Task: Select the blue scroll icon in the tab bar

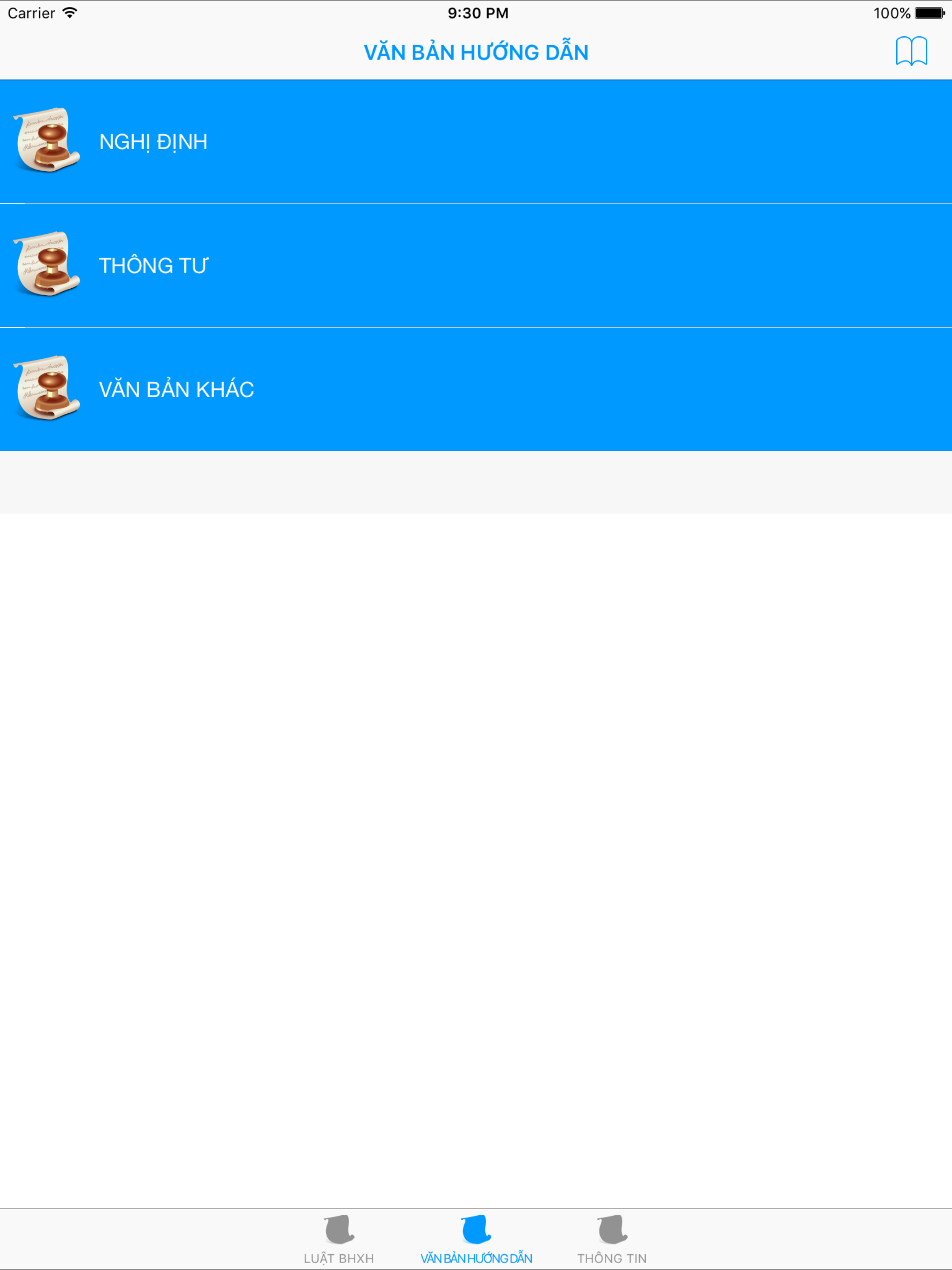Action: 476,1230
